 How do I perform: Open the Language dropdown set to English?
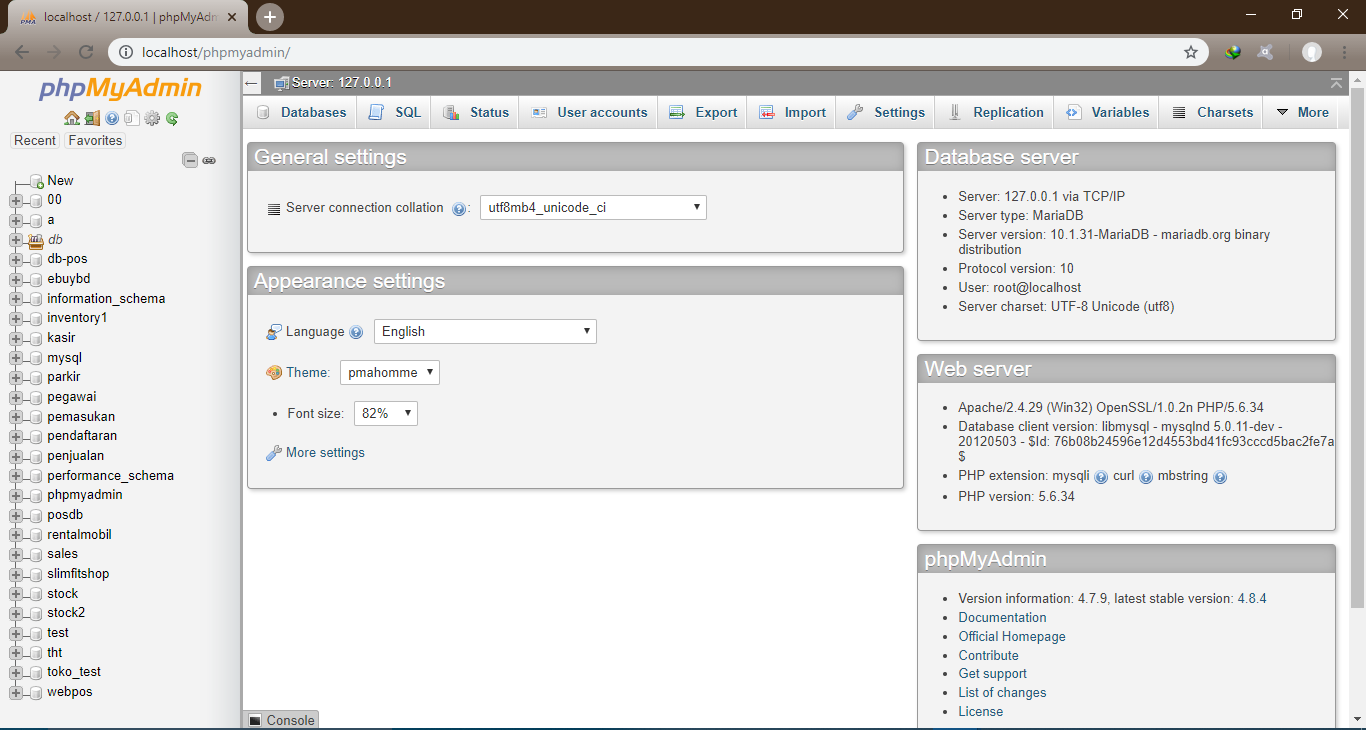pos(485,332)
